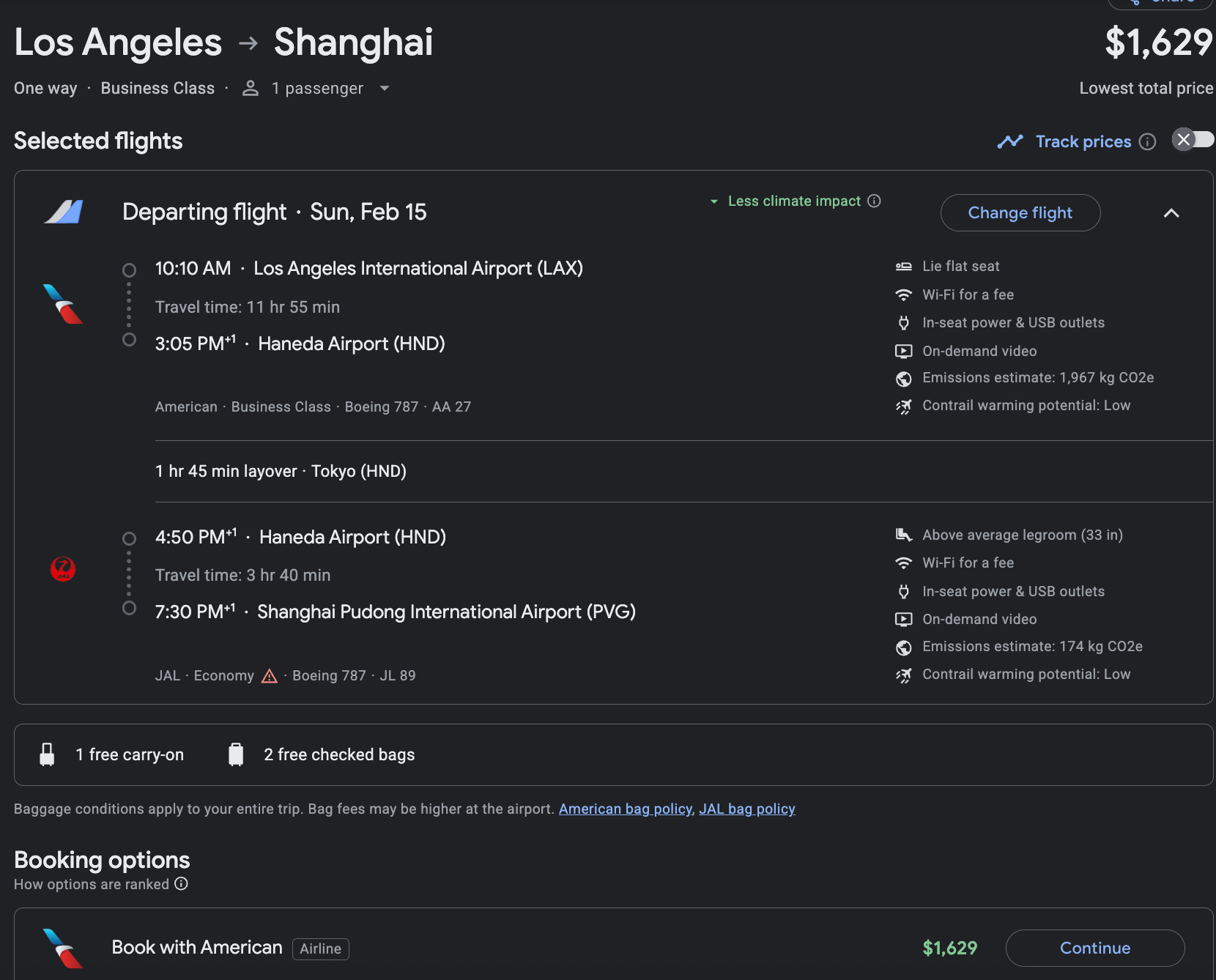Click the price tracking graph icon
Screen dimensions: 1216x980
(1010, 141)
